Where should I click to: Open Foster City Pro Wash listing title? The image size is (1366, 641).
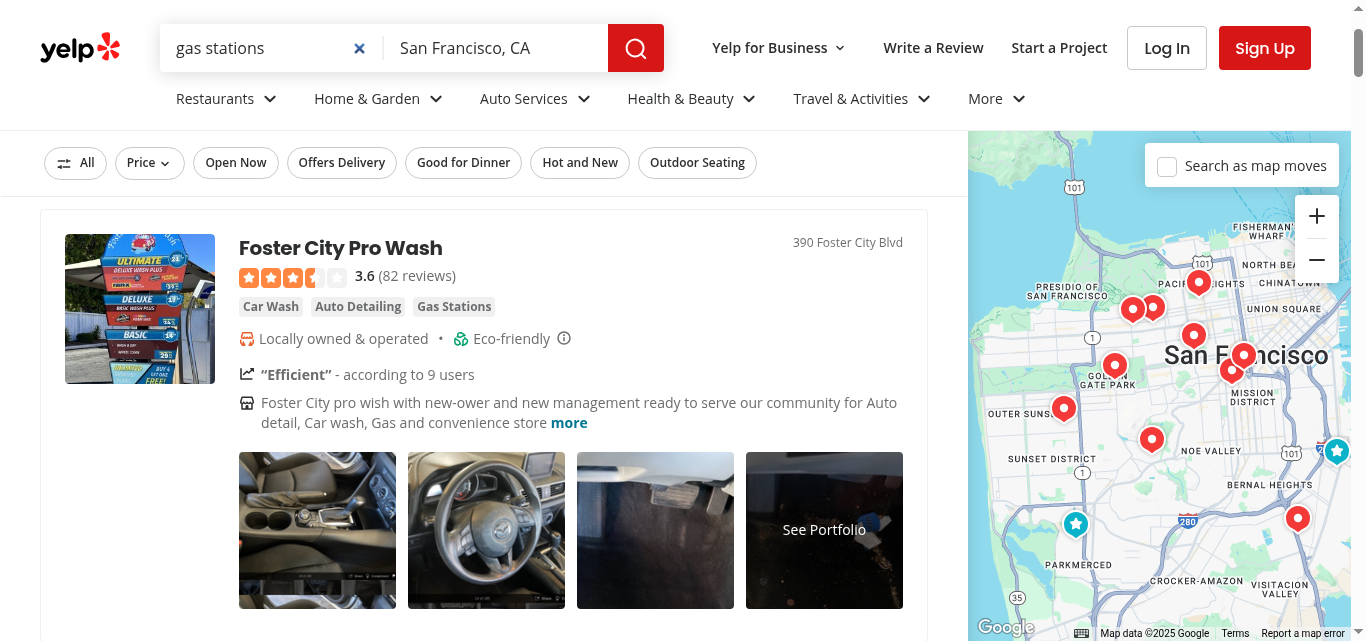340,248
